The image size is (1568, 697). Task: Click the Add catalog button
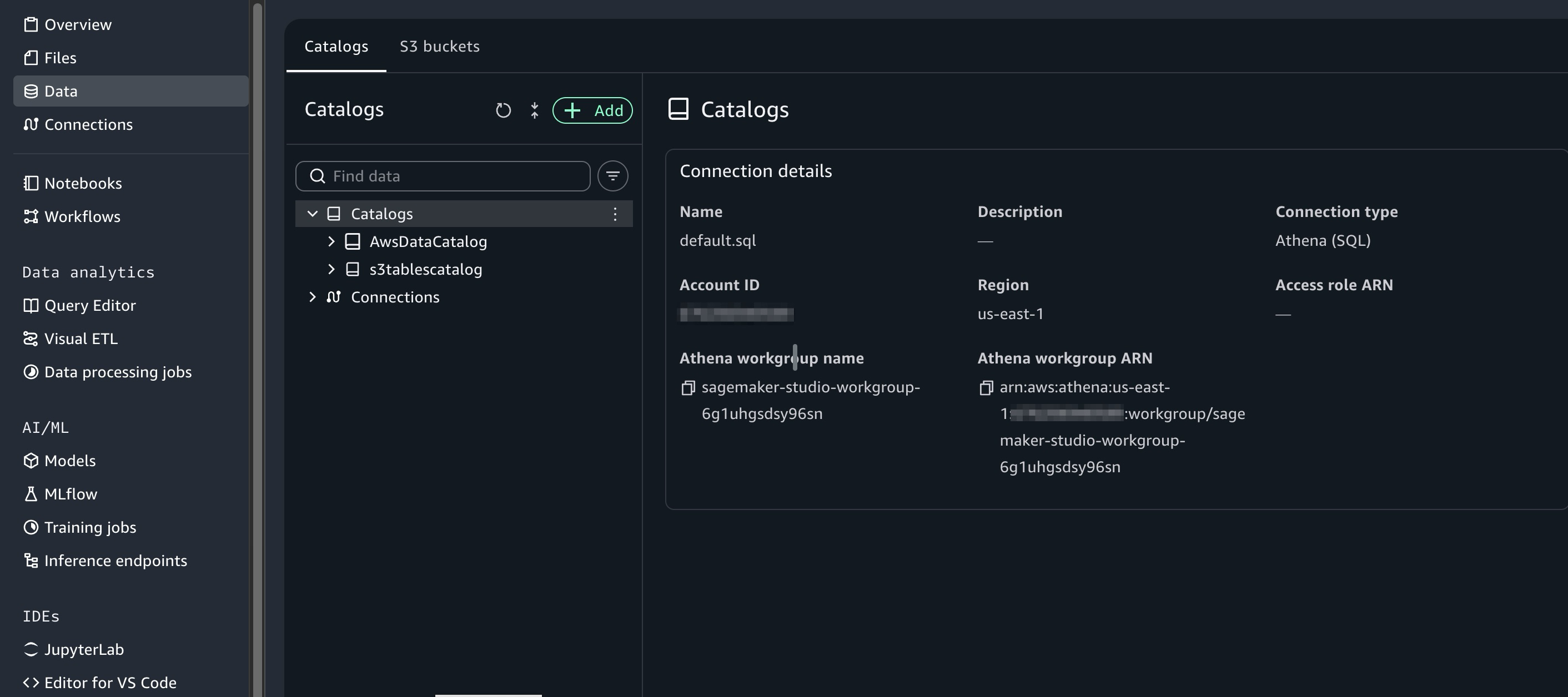tap(592, 110)
